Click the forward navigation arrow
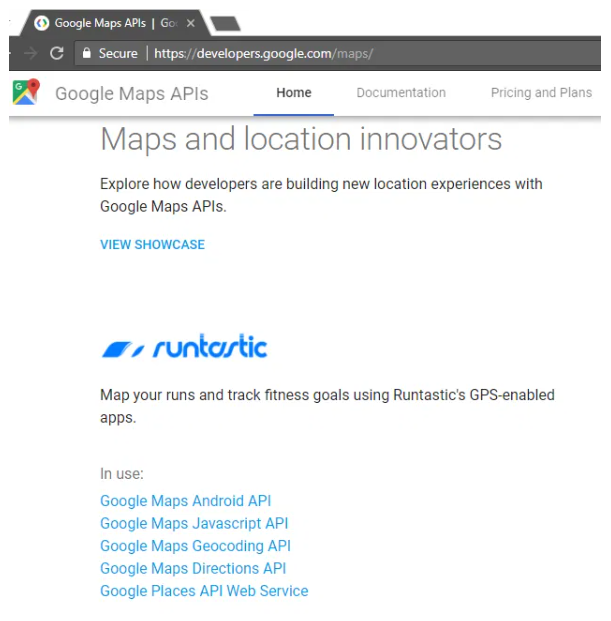The width and height of the screenshot is (611, 621). point(30,53)
